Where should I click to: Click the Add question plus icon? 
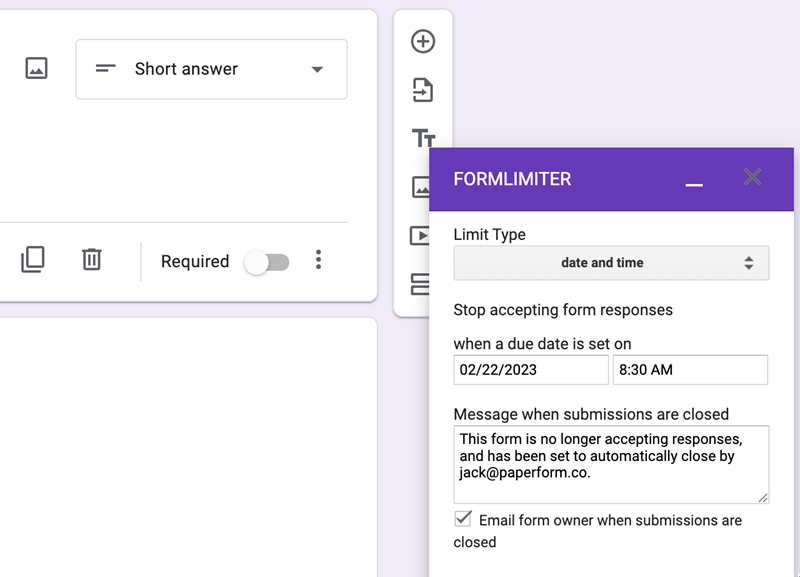tap(423, 41)
